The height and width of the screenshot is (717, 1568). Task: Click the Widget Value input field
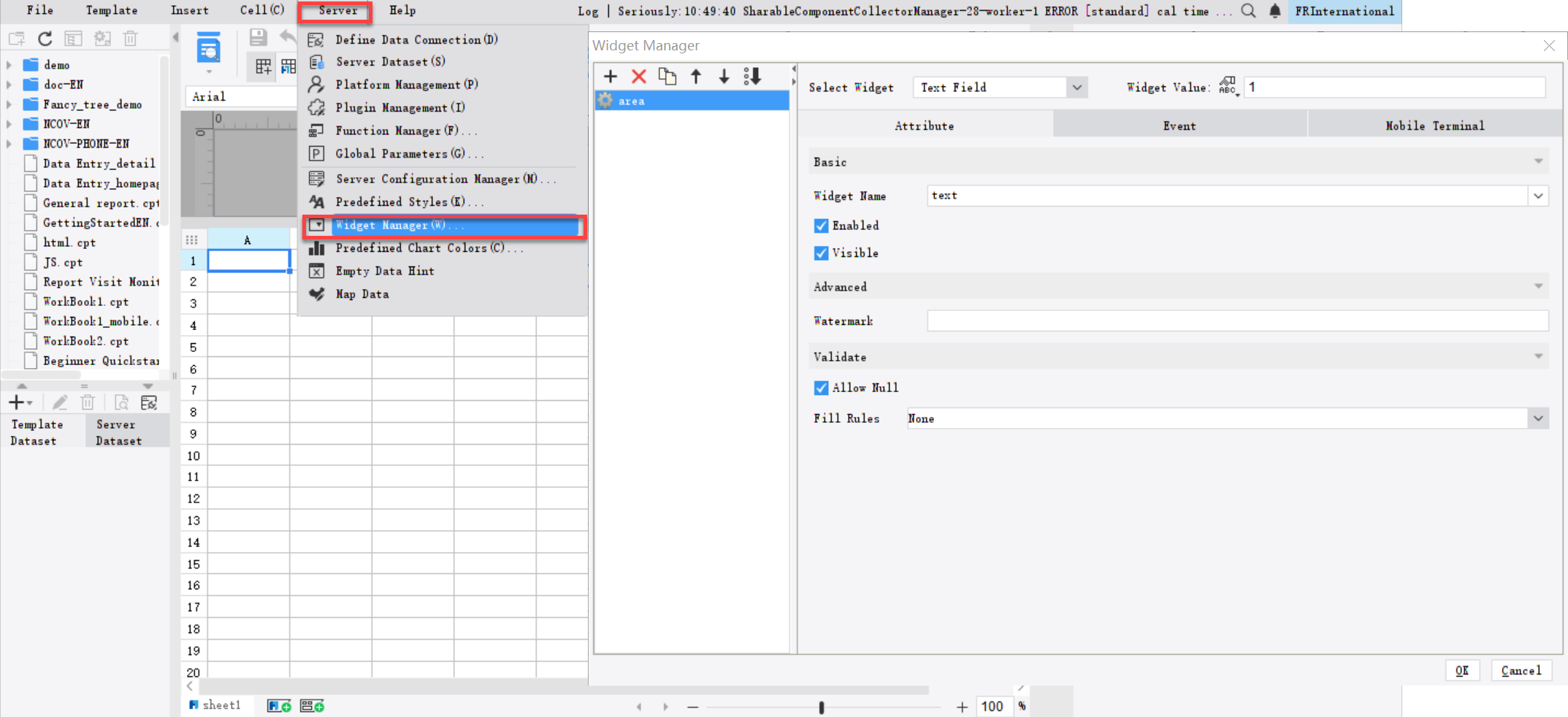1394,87
